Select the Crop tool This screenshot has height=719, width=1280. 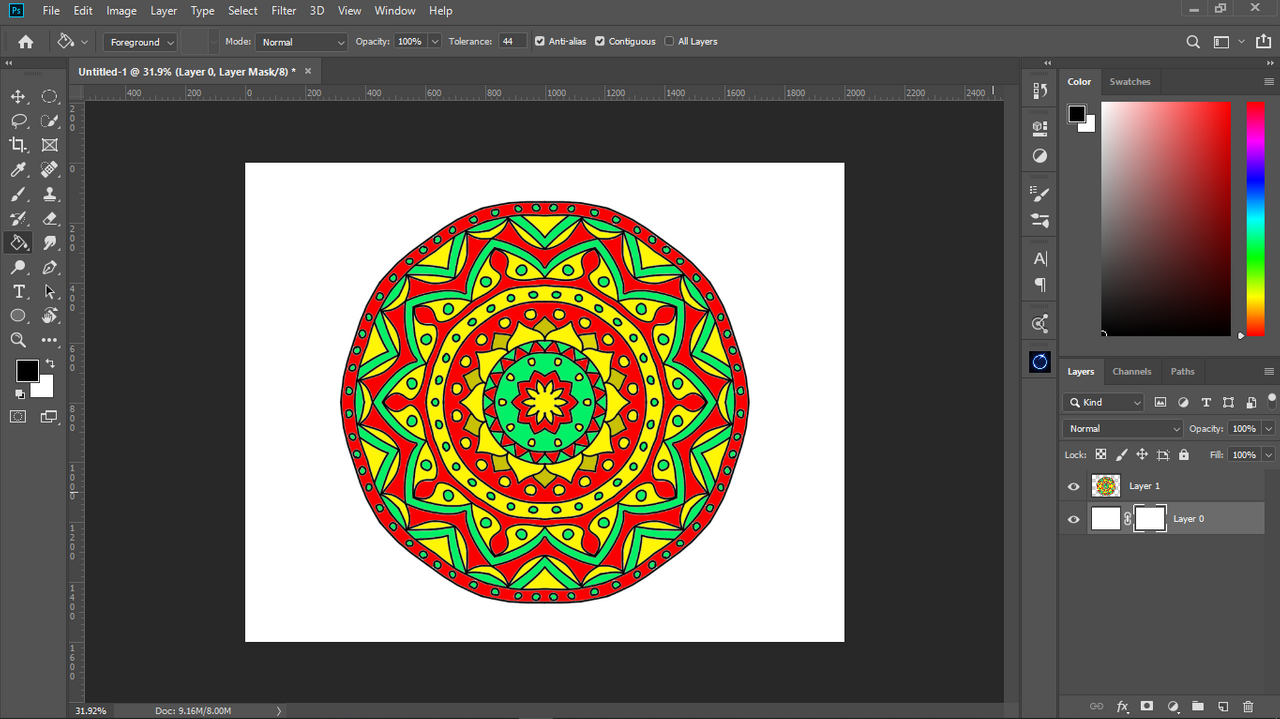pyautogui.click(x=18, y=145)
